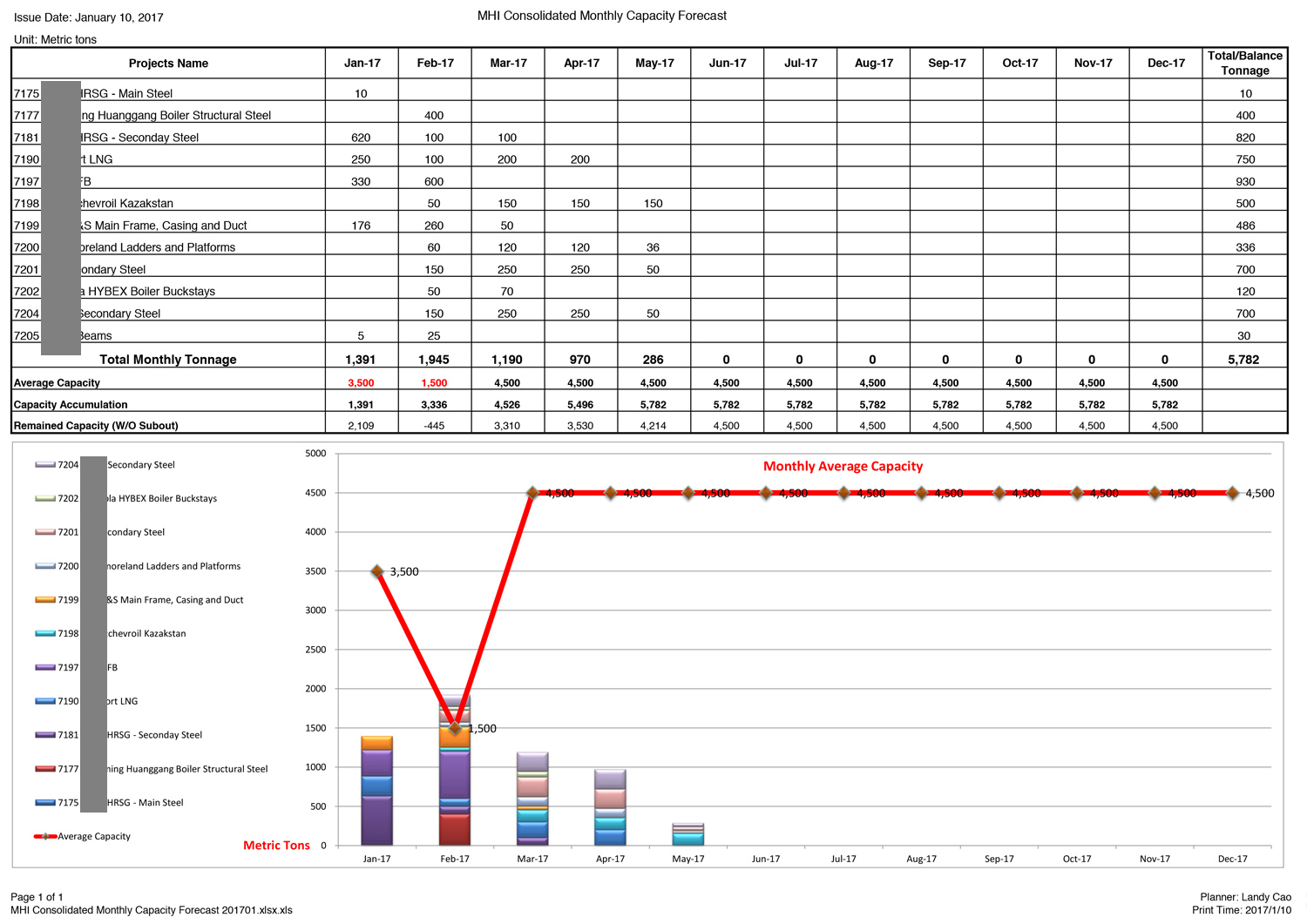The width and height of the screenshot is (1307, 924).
Task: Click the 'chevroil Kazakstan' project name
Action: pos(126,204)
